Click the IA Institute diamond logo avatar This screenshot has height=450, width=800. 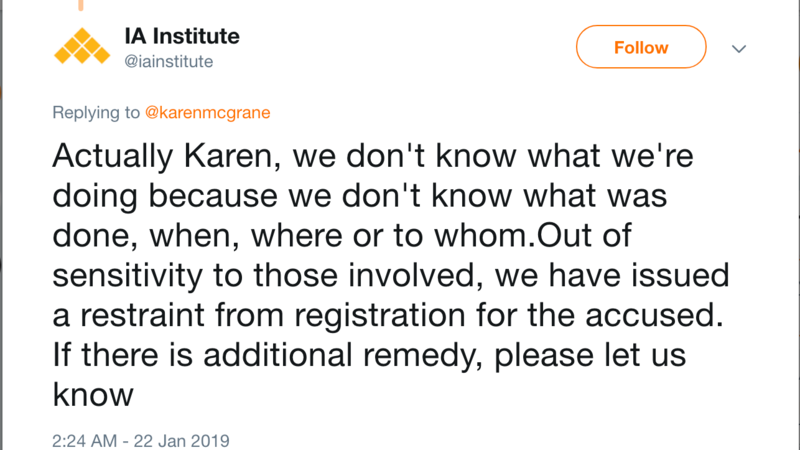coord(82,46)
